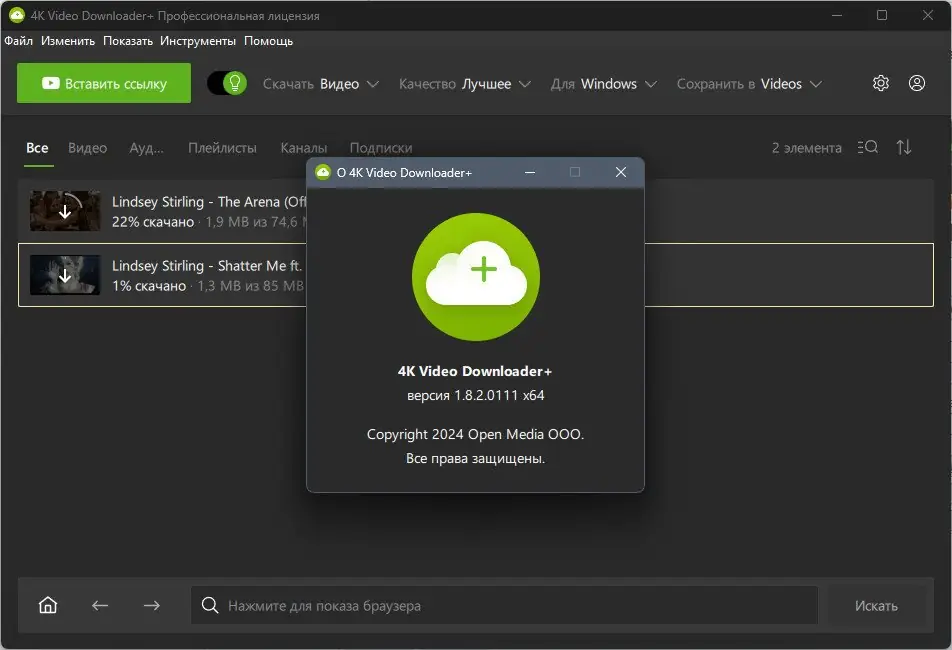This screenshot has width=952, height=650.
Task: Go to browser home via the house icon
Action: point(48,605)
